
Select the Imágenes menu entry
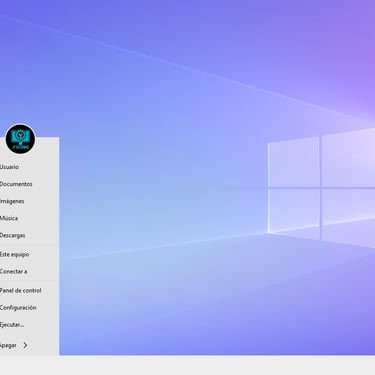pyautogui.click(x=12, y=201)
